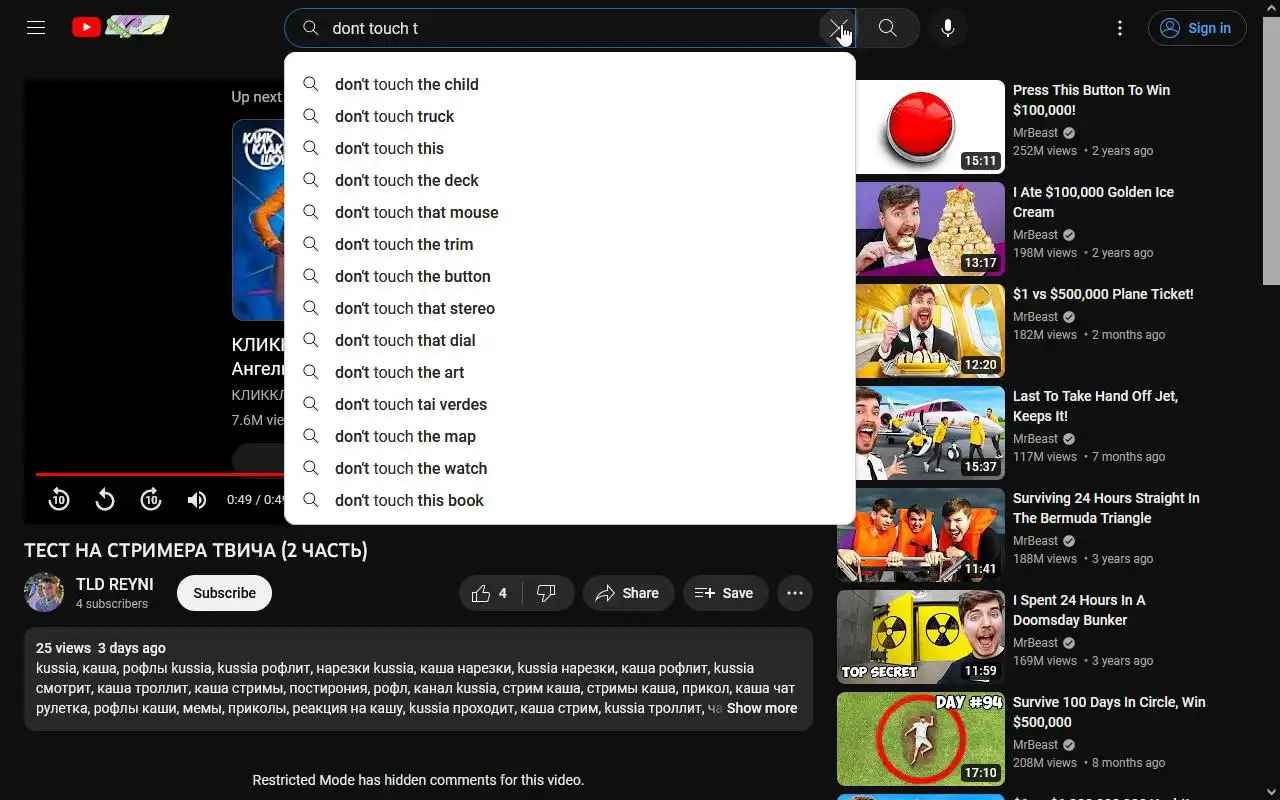Open "Press This Button To Win $100,000!" title
This screenshot has height=800, width=1280.
1091,100
